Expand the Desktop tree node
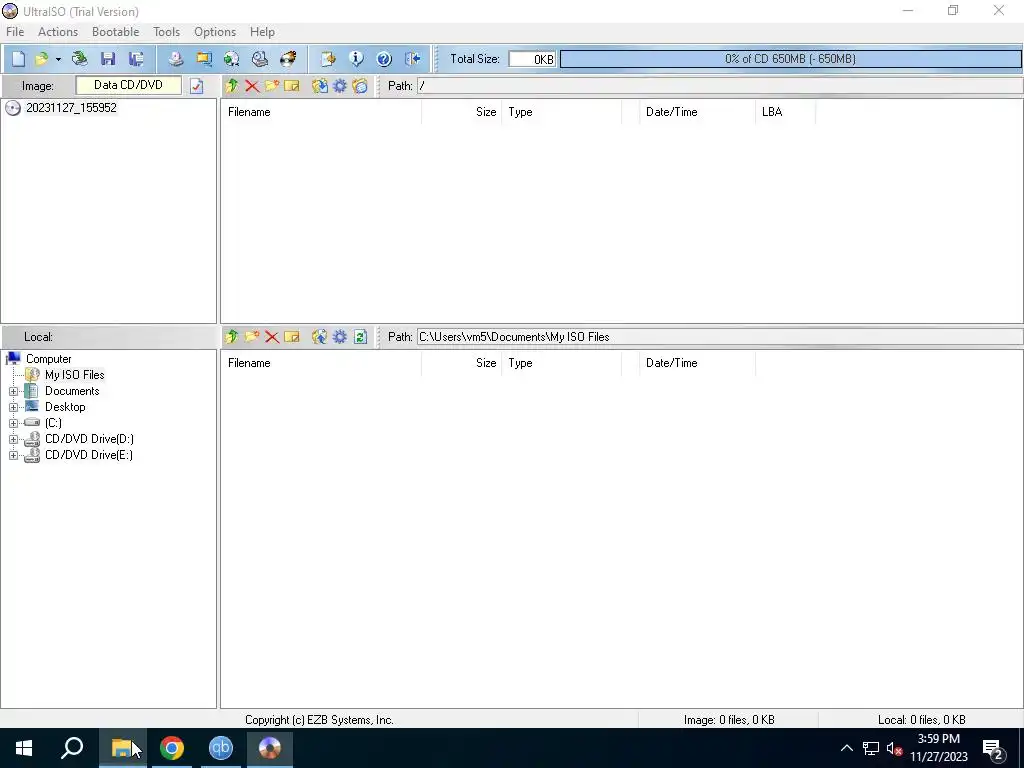 pos(13,407)
